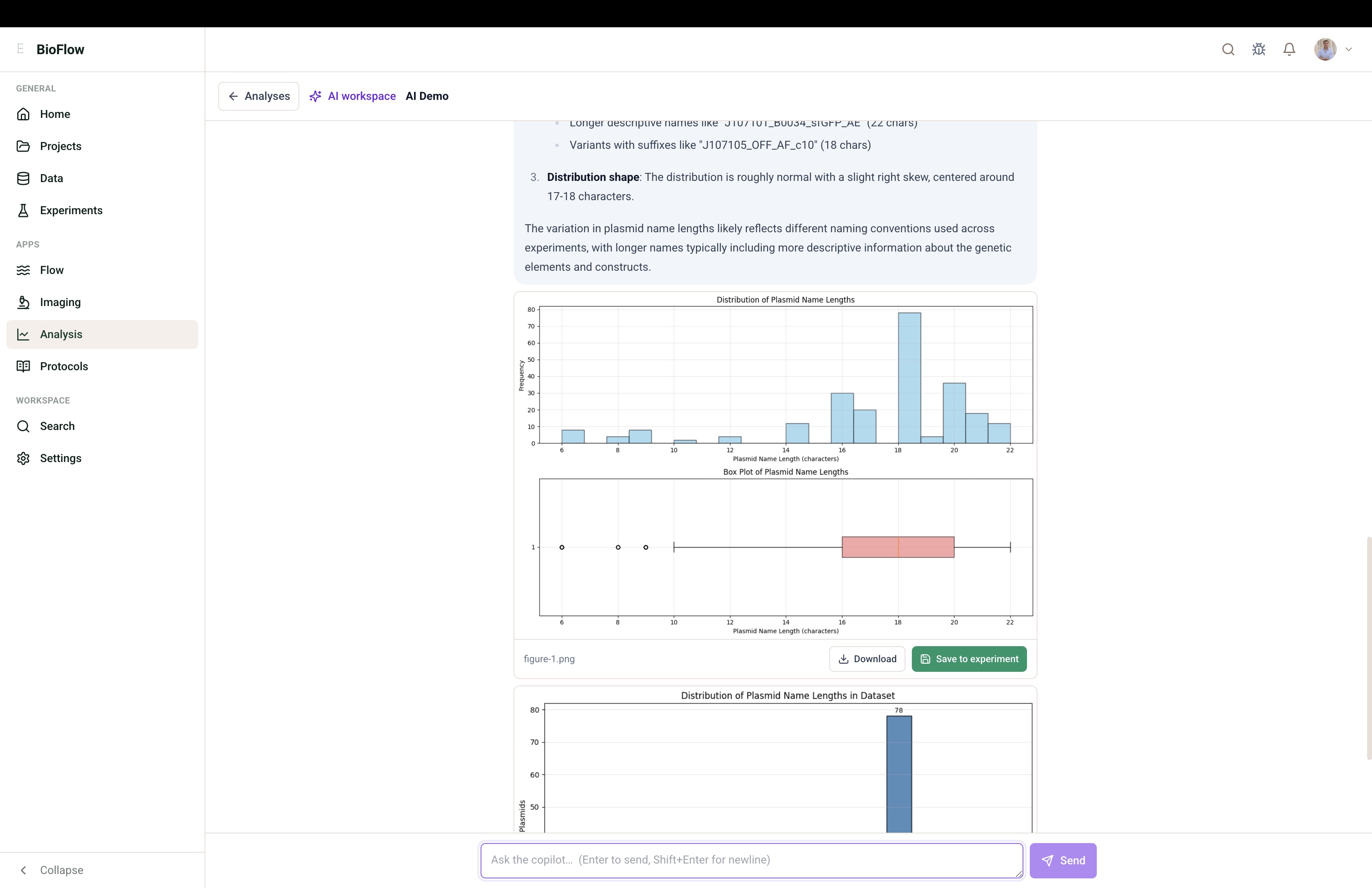Click the BioFlow logo text
The image size is (1372, 888).
[60, 50]
